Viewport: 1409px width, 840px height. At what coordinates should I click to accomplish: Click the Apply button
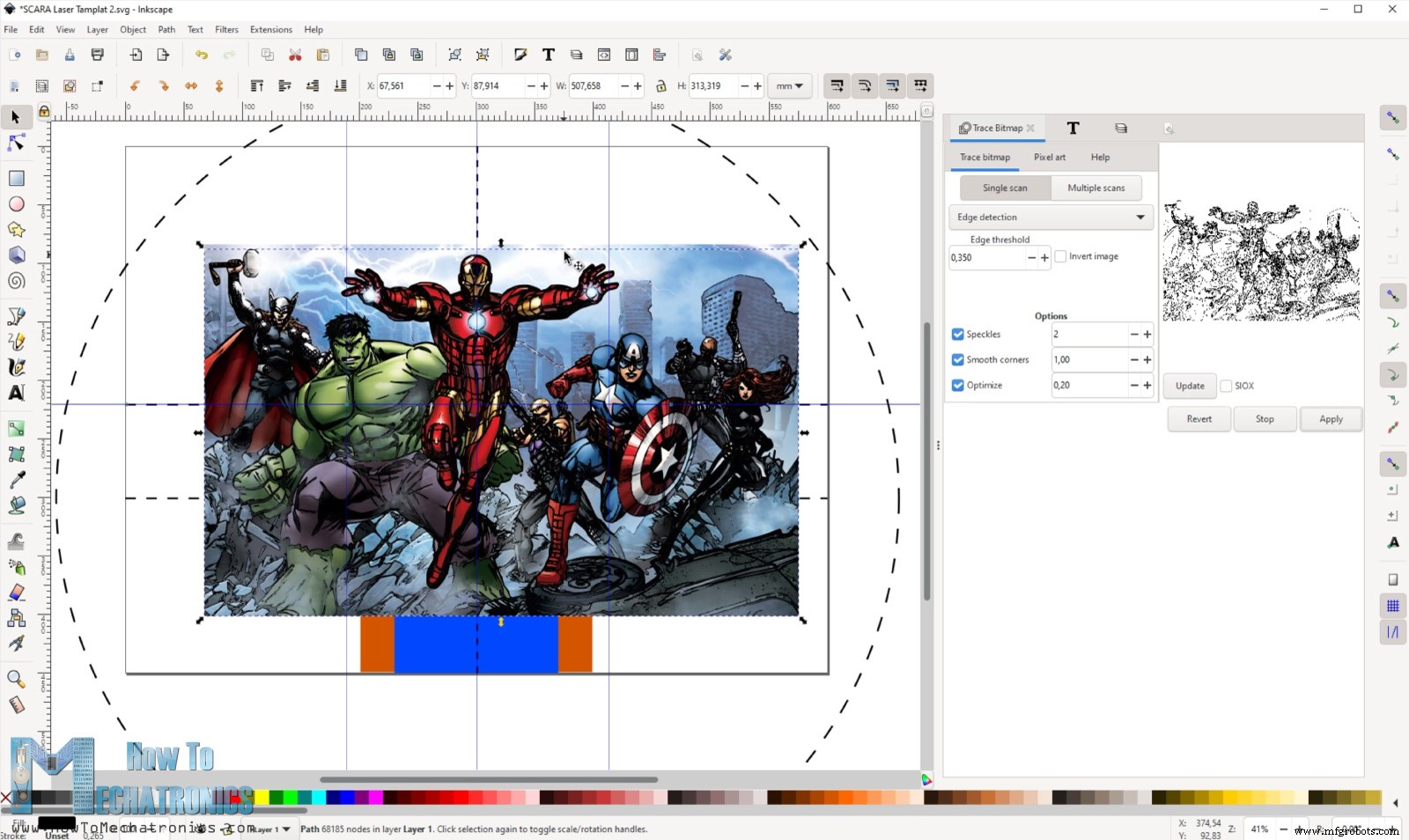click(x=1330, y=419)
